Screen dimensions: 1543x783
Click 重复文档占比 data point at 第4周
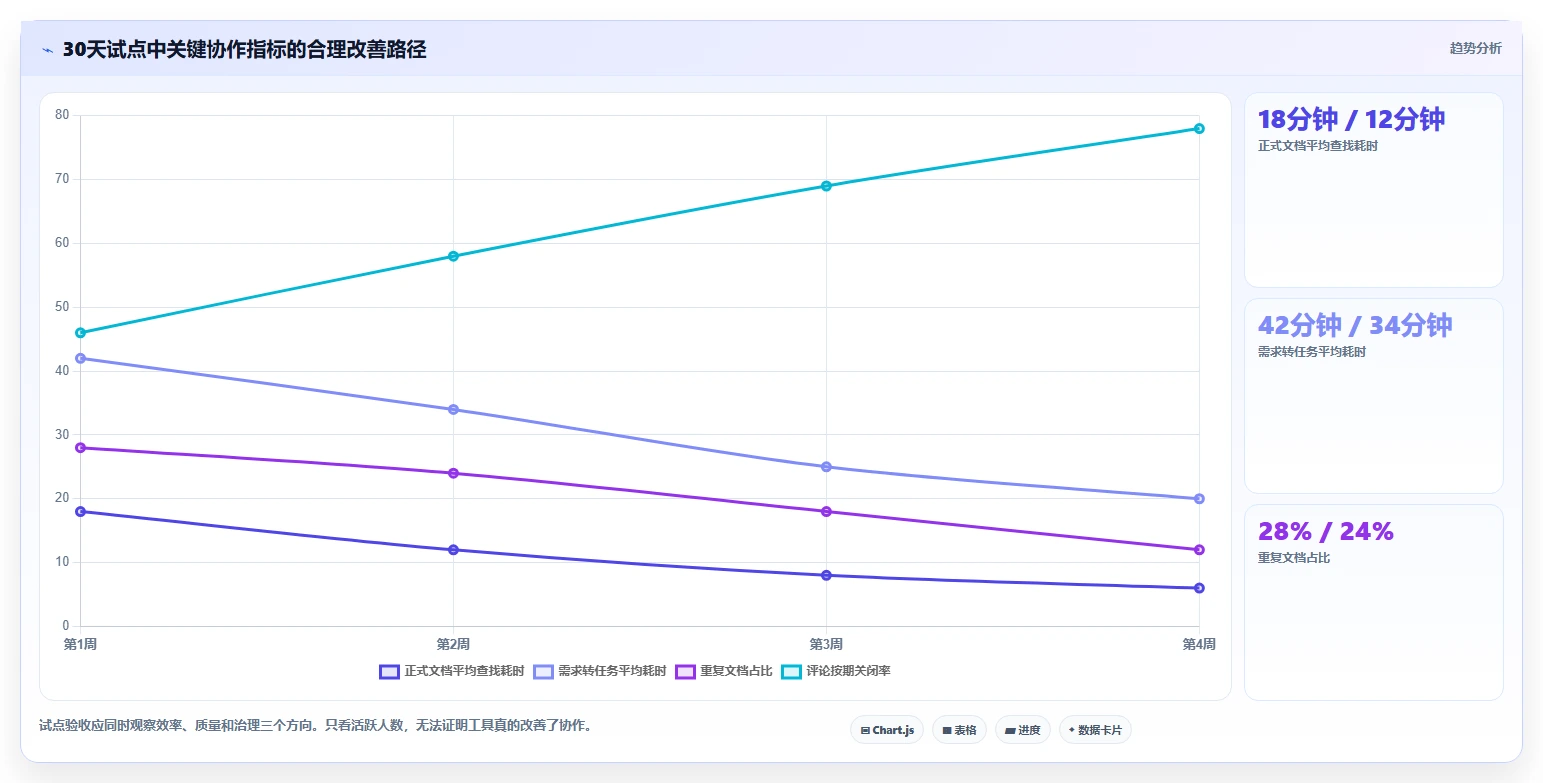pyautogui.click(x=1199, y=550)
